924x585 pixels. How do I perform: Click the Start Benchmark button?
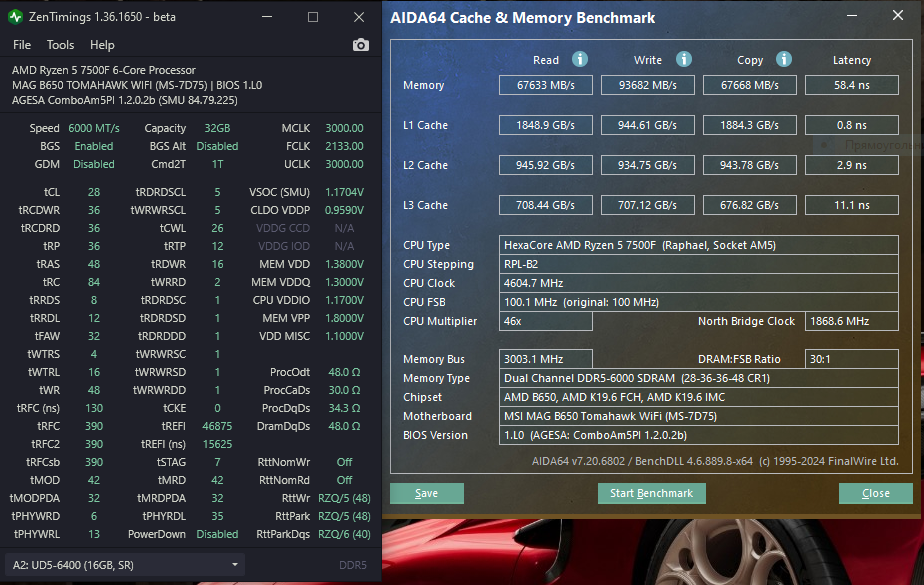[x=651, y=493]
